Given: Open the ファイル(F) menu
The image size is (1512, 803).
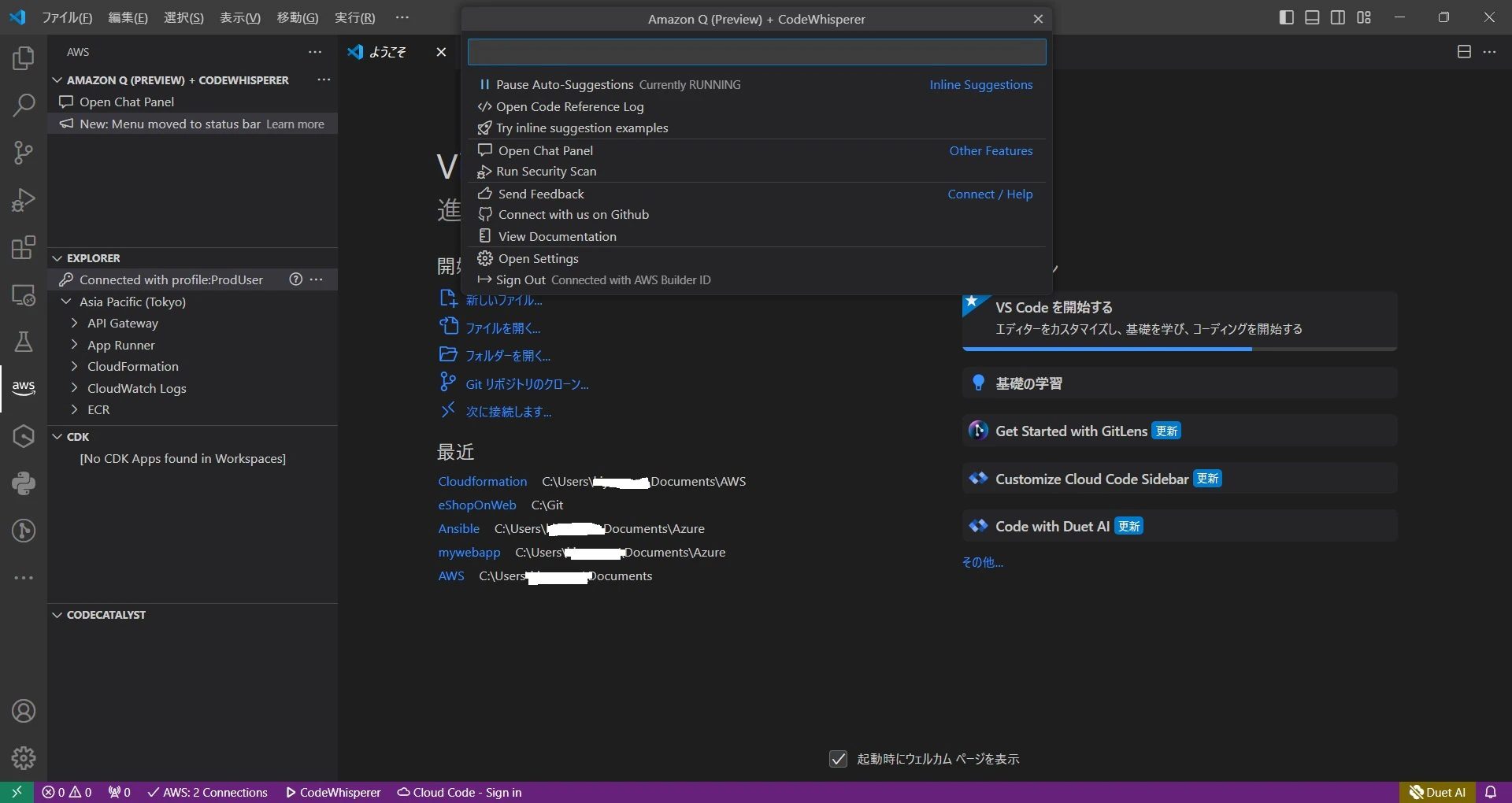Looking at the screenshot, I should (67, 17).
